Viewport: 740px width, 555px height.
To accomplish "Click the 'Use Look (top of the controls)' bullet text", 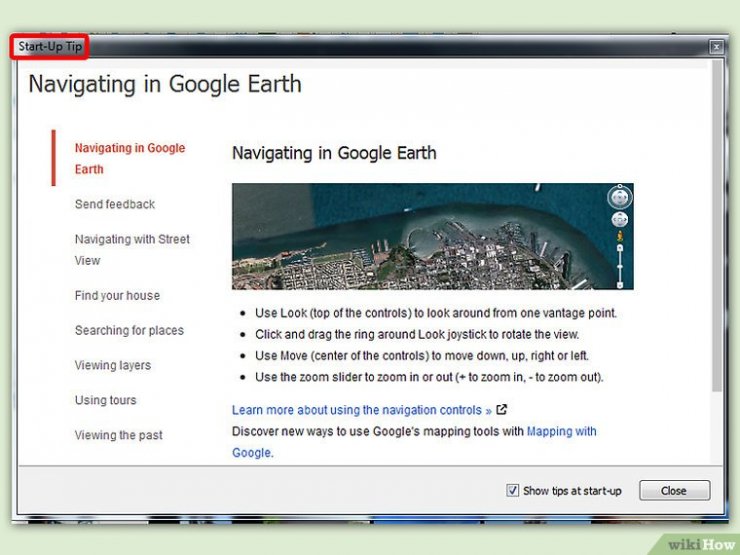I will point(436,313).
